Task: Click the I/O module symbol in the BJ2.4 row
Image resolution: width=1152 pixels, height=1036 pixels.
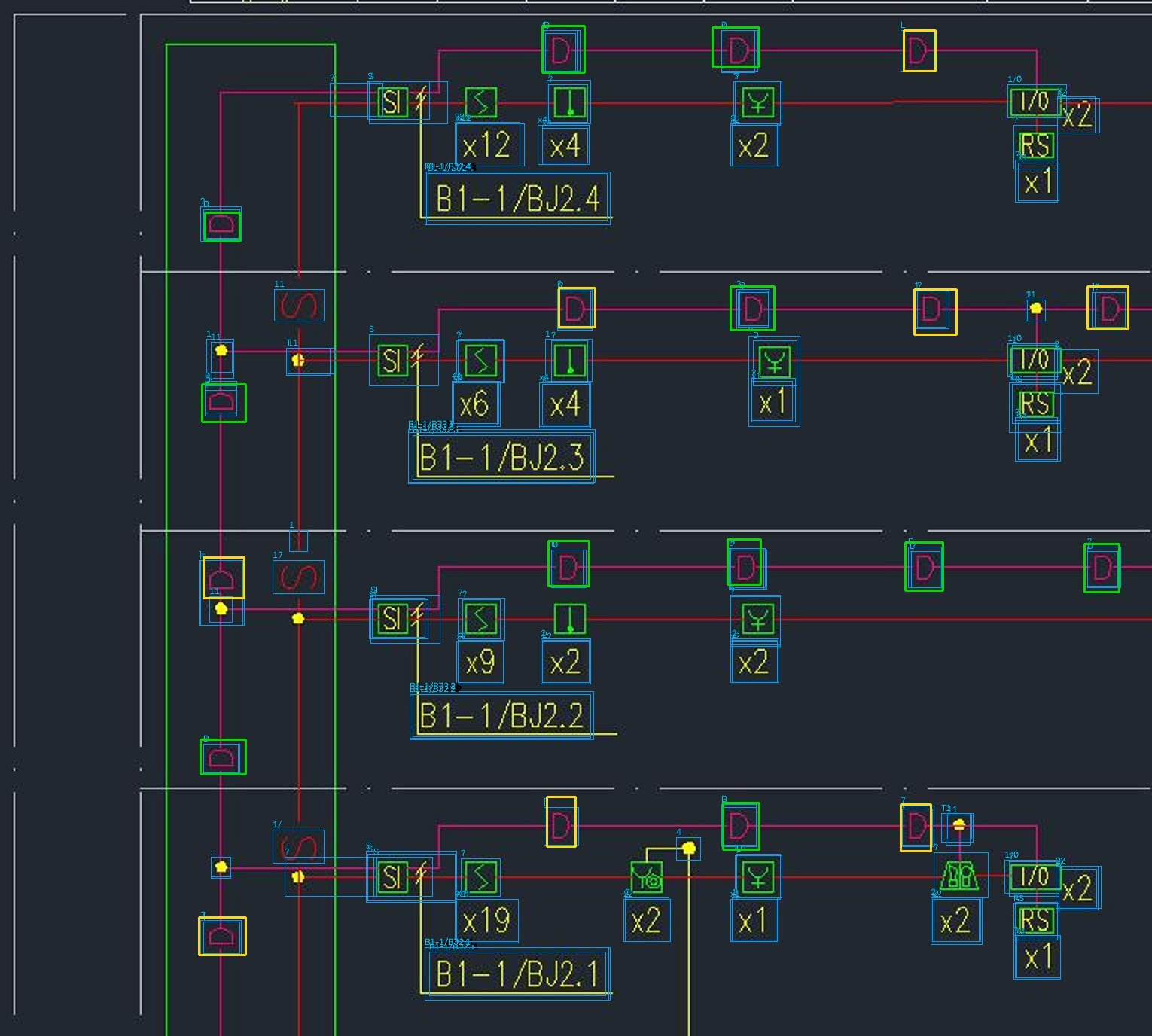Action: (x=1035, y=101)
